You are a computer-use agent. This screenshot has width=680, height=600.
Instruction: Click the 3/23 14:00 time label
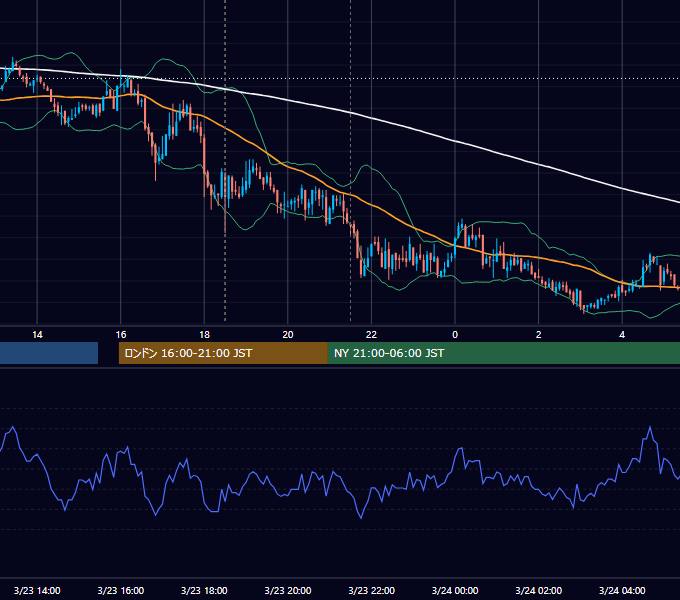pos(37,590)
